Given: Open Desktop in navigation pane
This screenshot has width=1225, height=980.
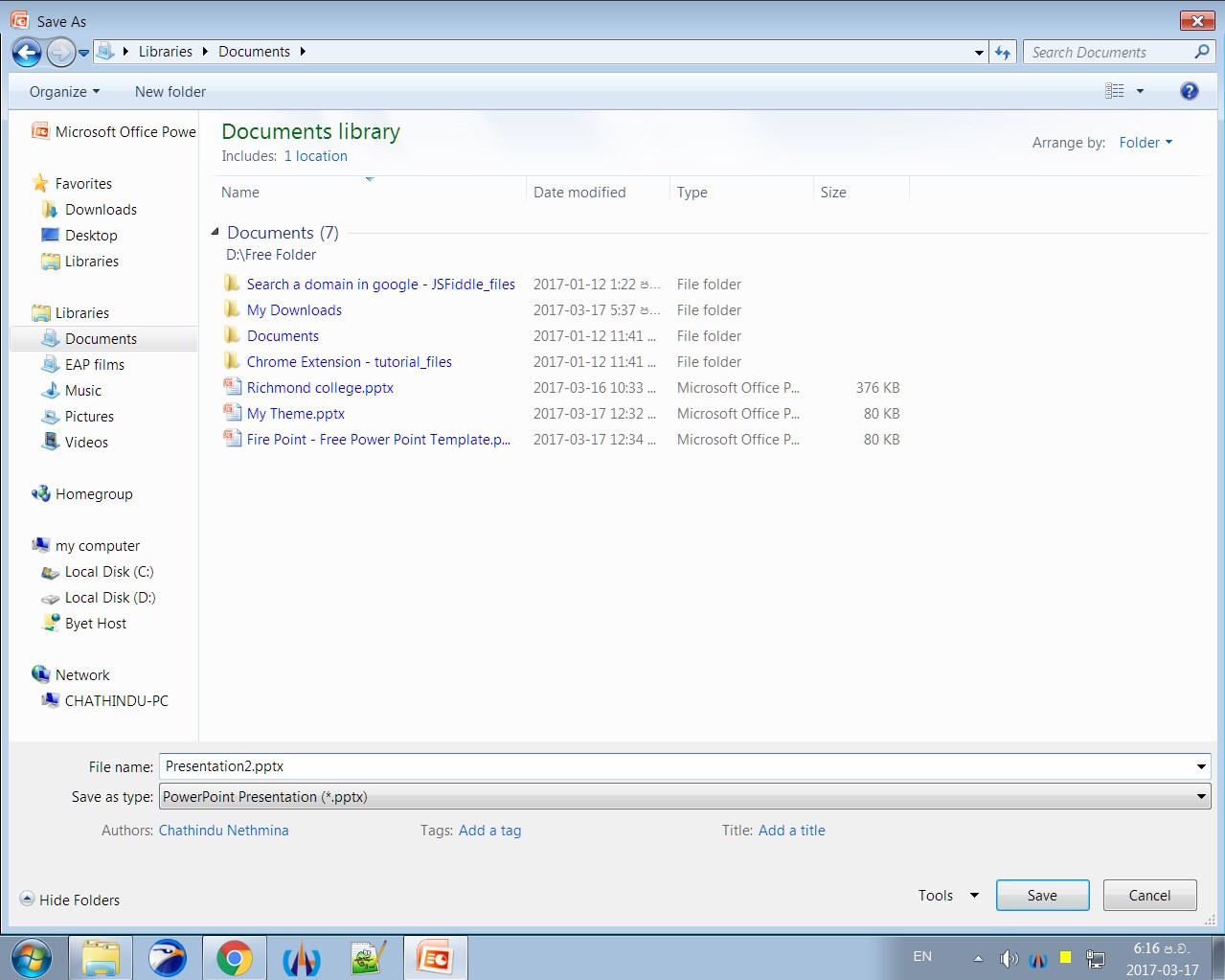Looking at the screenshot, I should click(x=80, y=236).
